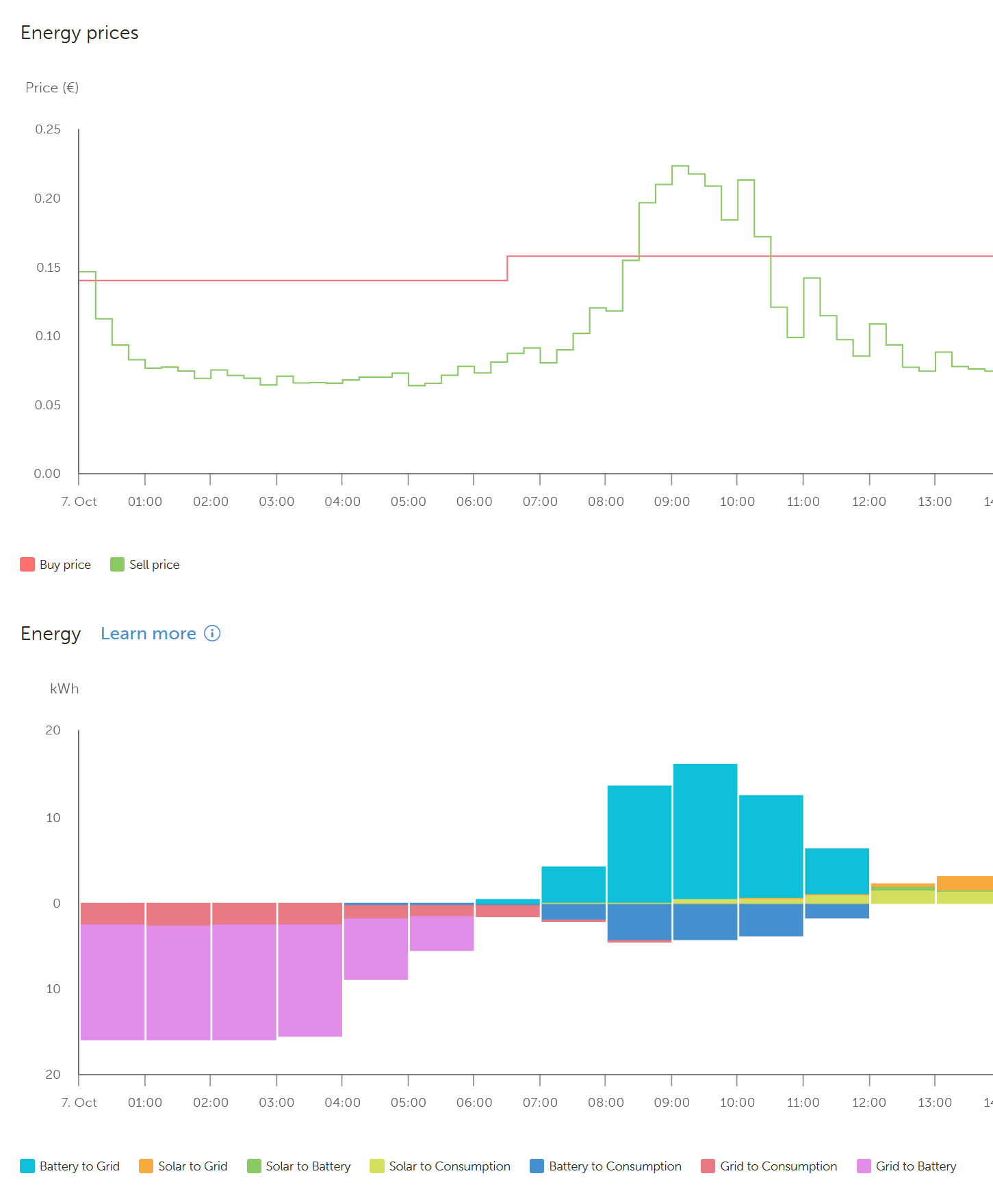This screenshot has width=993, height=1204.
Task: Click the Sell price legend label
Action: [x=155, y=565]
